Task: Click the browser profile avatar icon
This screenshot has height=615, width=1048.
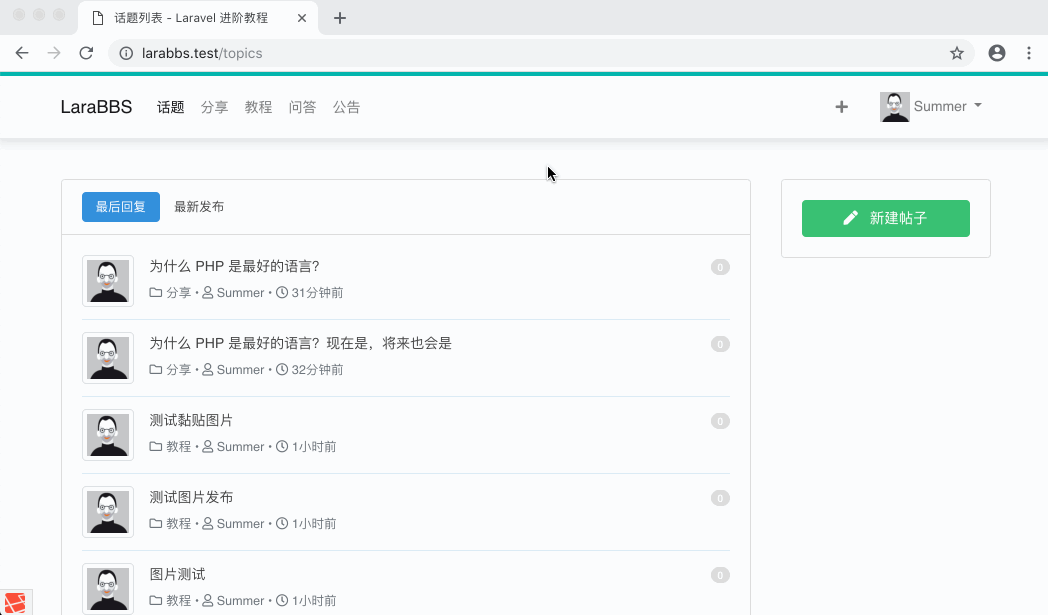Action: click(996, 53)
